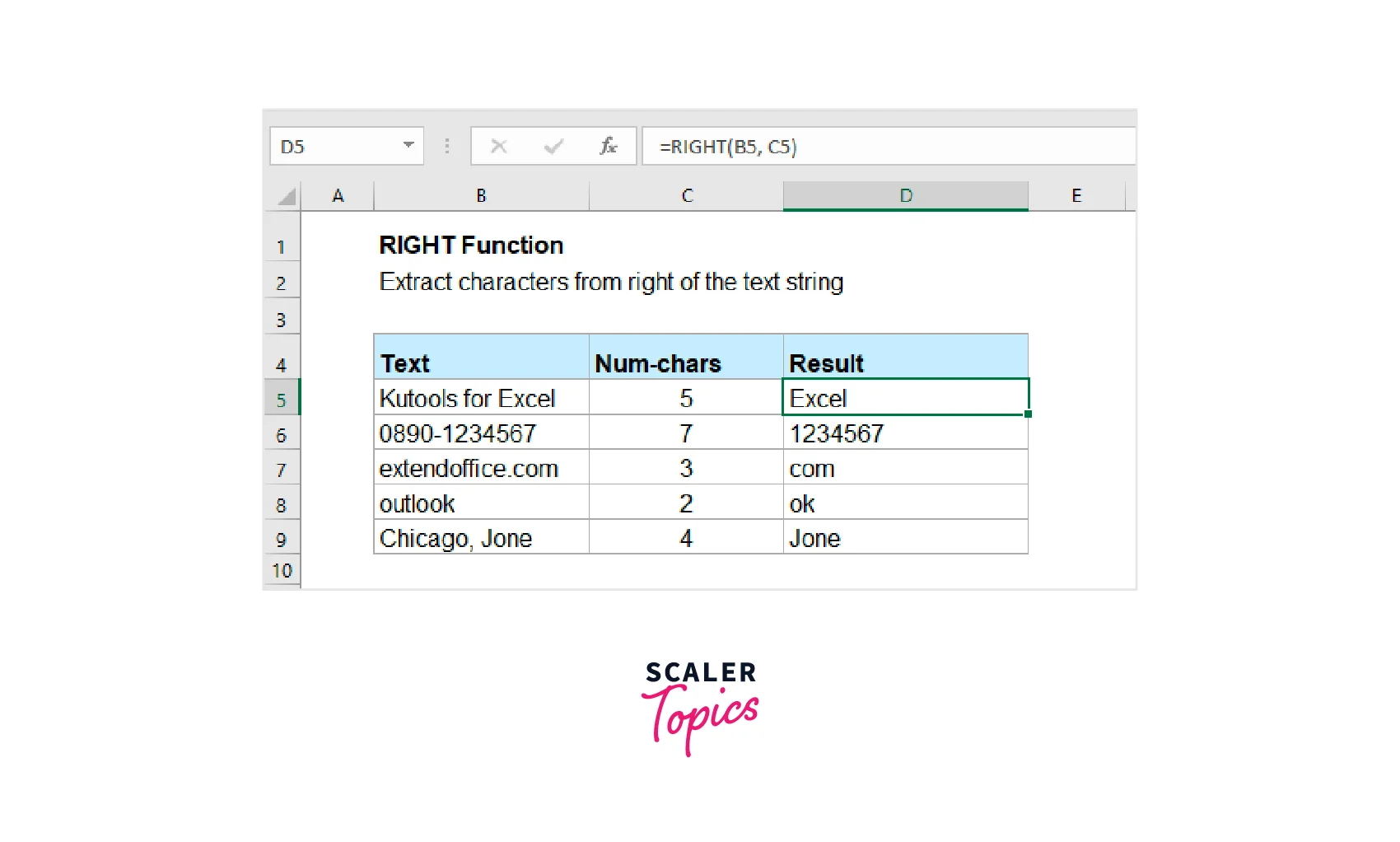Screen dimensions: 1400x842
Task: Click the cell containing extendoffice.com
Action: [481, 469]
